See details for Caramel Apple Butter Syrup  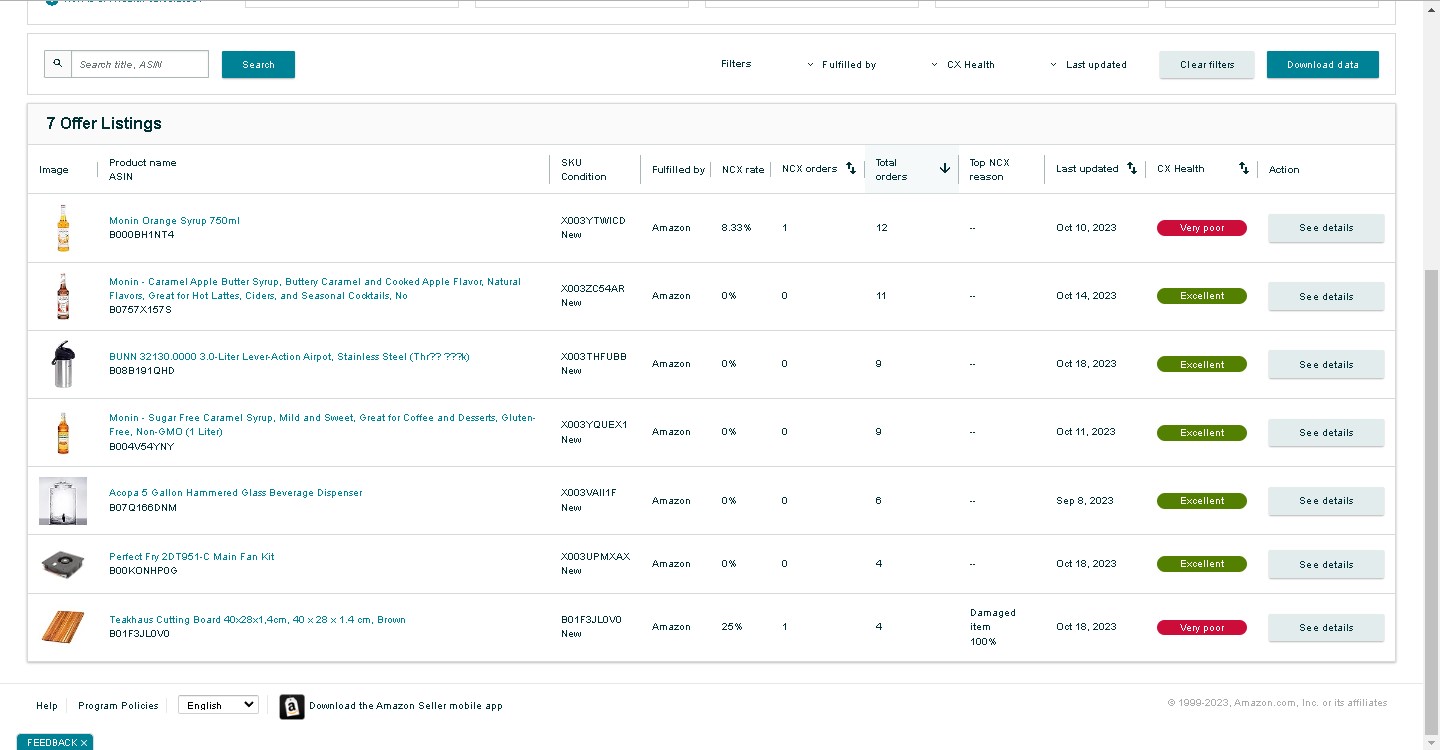coord(1326,296)
